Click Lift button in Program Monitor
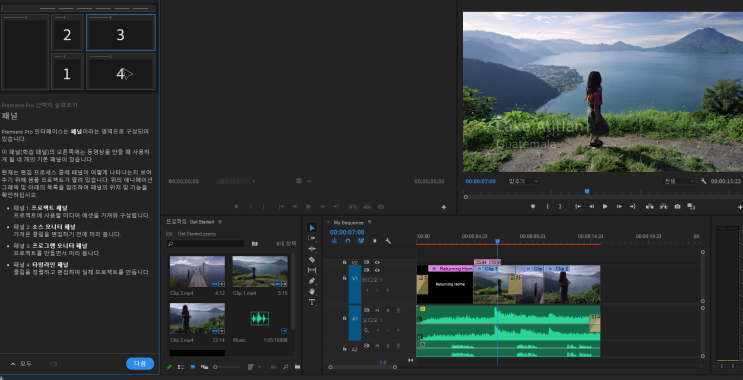 point(650,207)
